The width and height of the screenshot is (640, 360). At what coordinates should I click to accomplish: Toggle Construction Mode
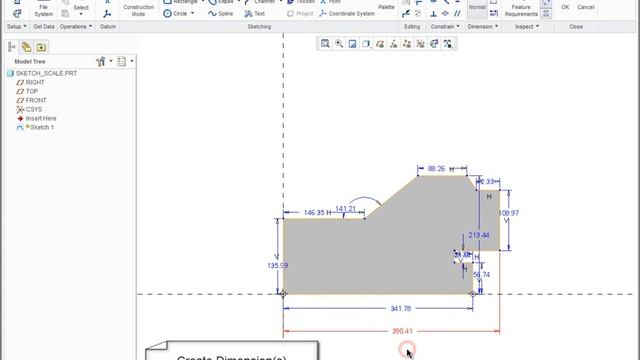pos(138,10)
